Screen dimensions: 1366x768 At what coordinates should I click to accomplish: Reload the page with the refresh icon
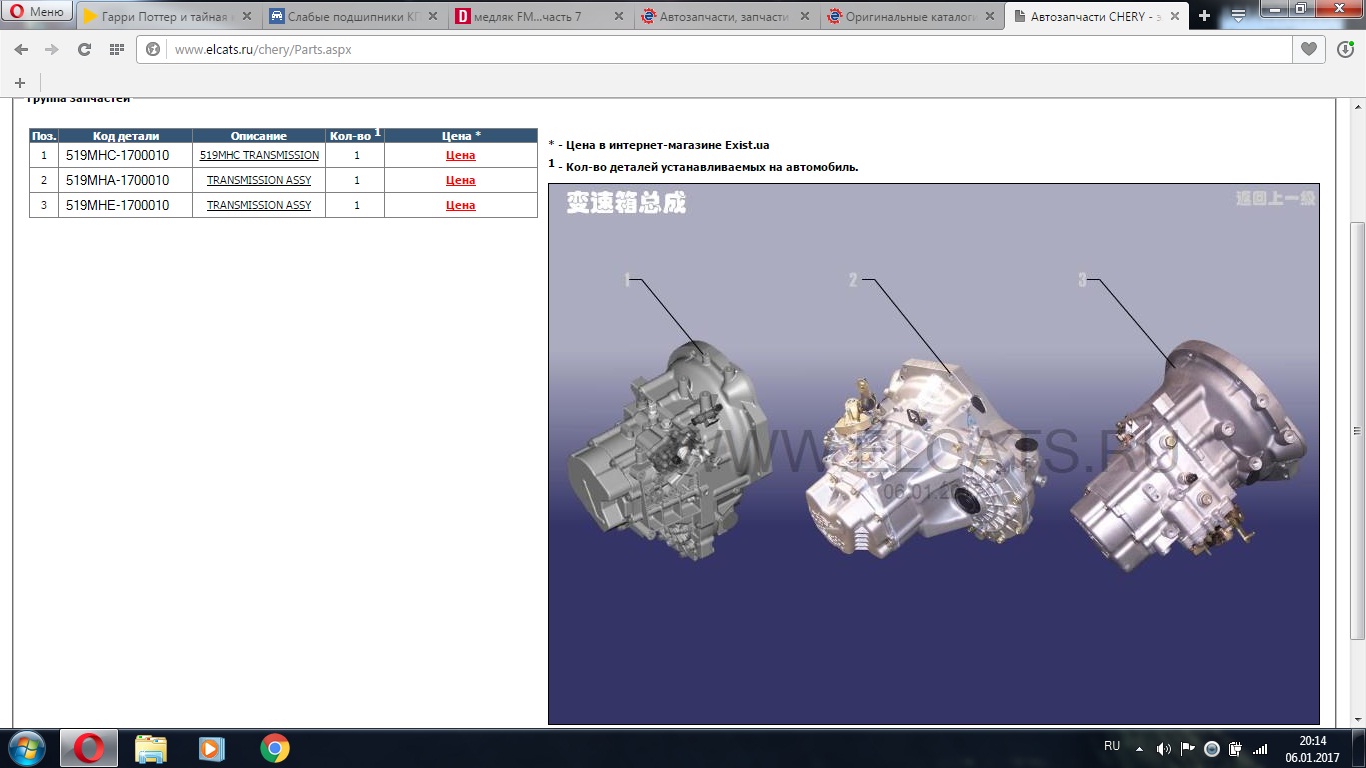tap(84, 50)
